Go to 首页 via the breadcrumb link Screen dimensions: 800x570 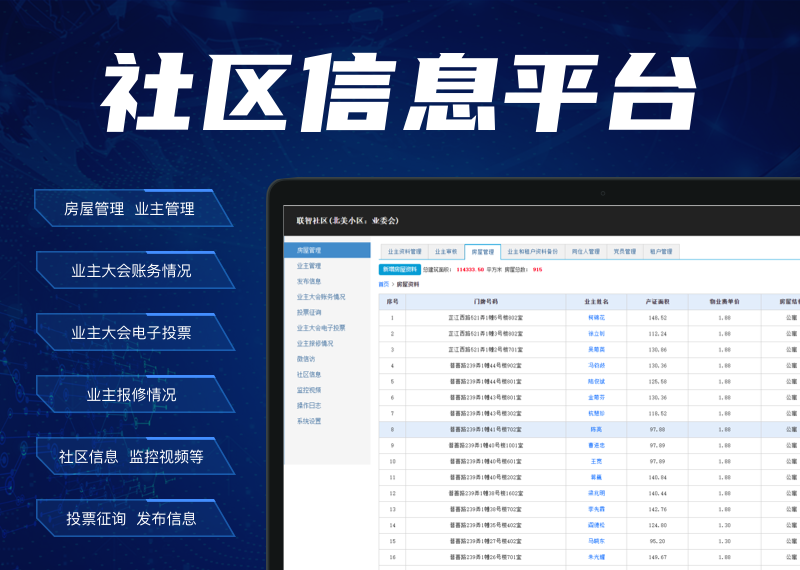coord(383,284)
